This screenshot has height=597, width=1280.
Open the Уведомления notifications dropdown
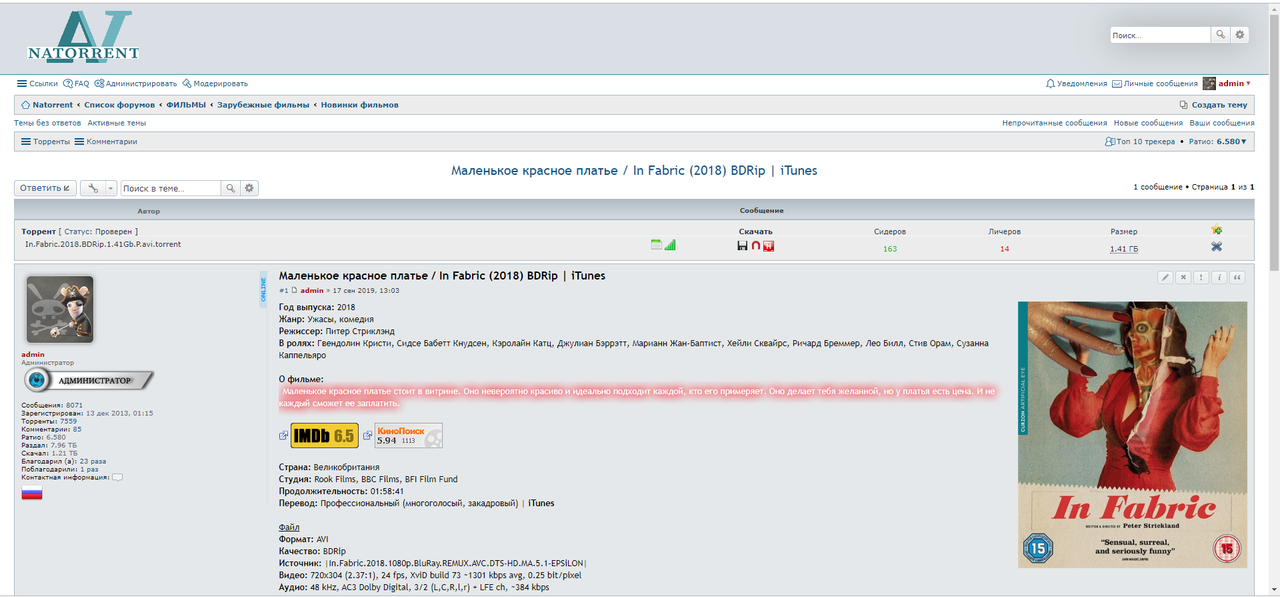pos(1076,84)
